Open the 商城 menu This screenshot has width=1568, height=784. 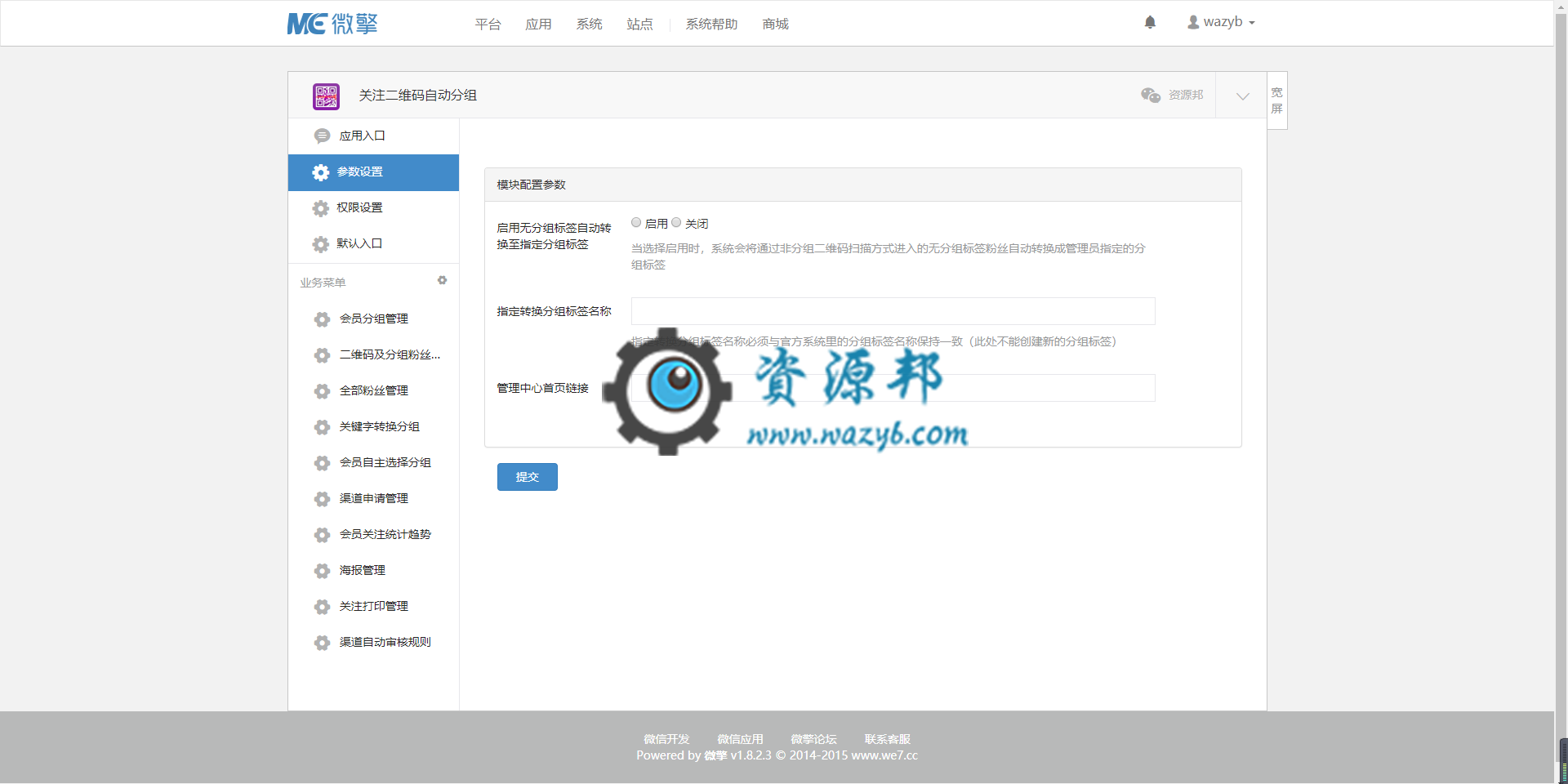click(775, 24)
